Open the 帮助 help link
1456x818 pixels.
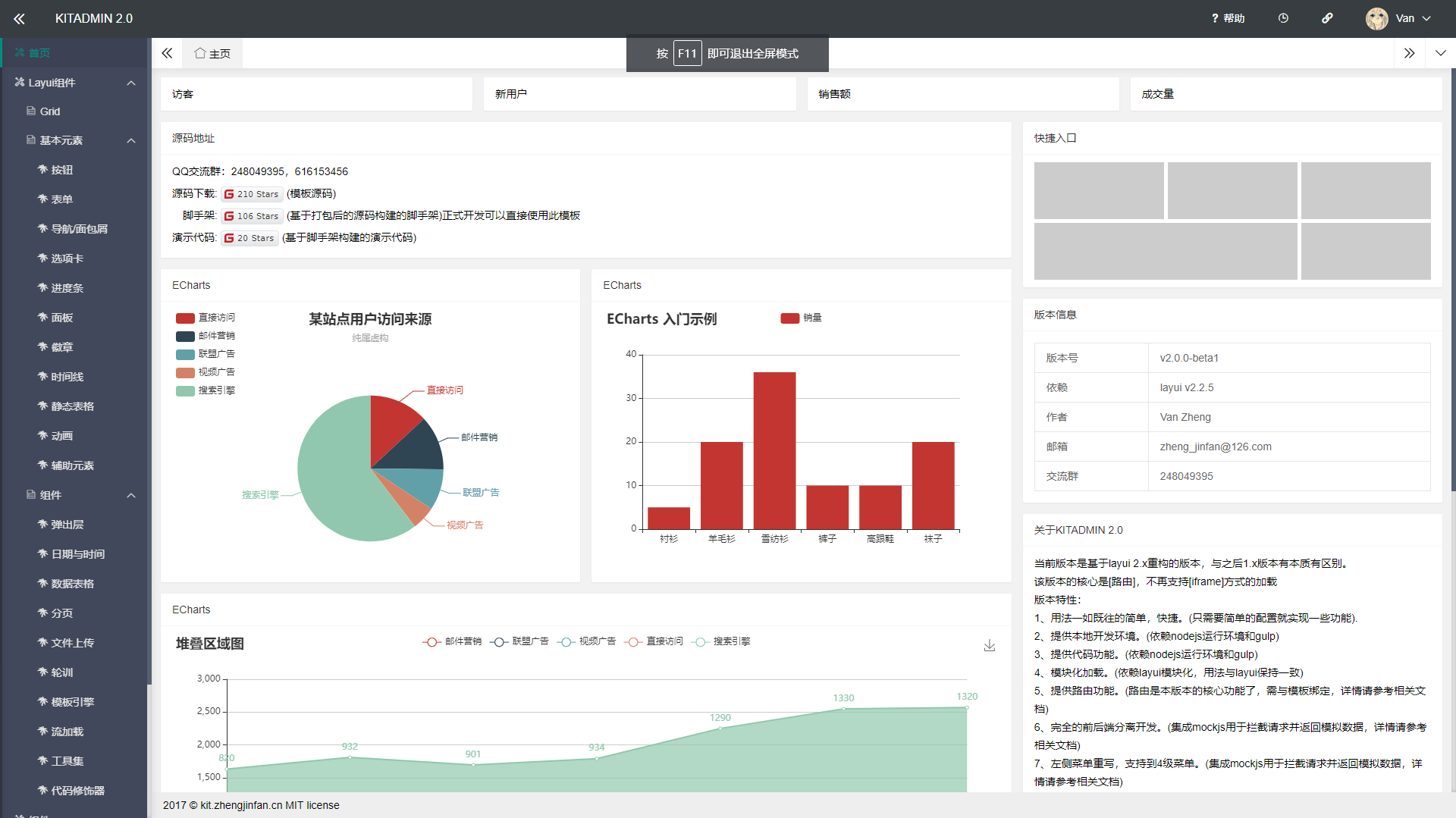1228,18
